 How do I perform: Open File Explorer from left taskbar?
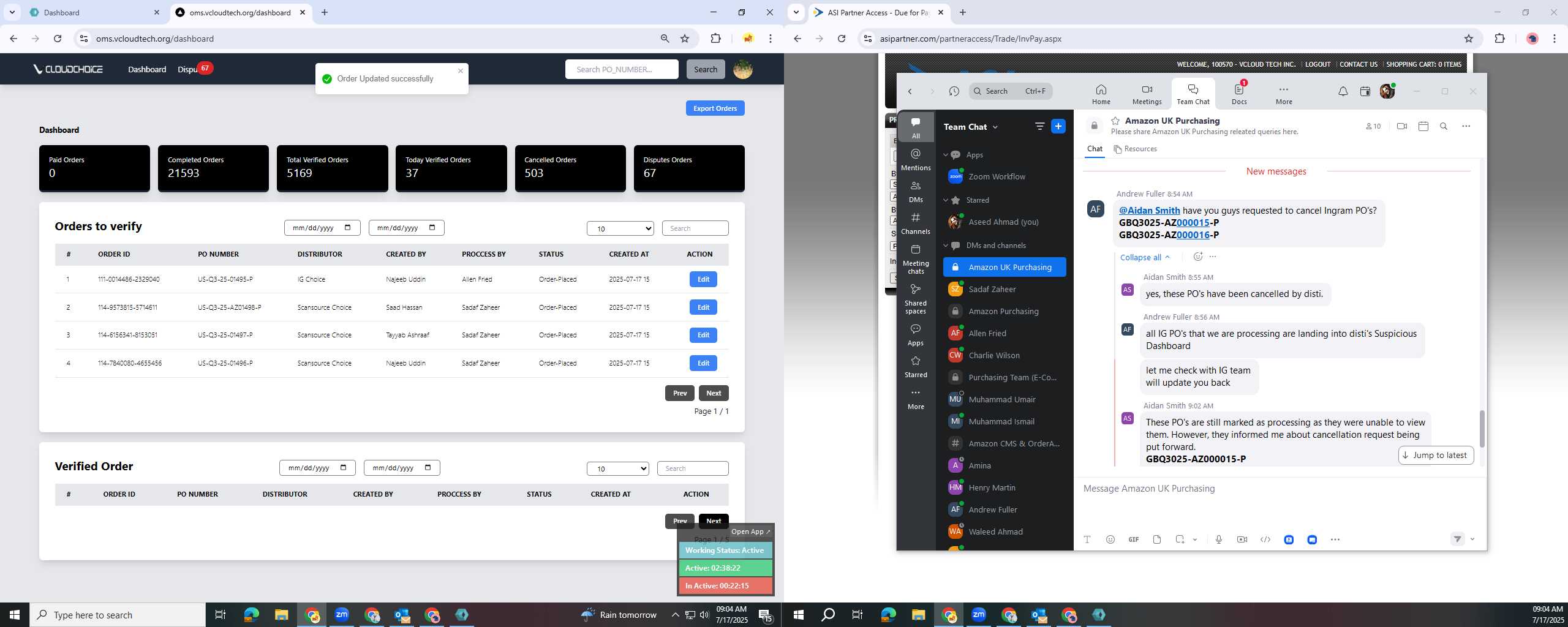click(x=281, y=615)
